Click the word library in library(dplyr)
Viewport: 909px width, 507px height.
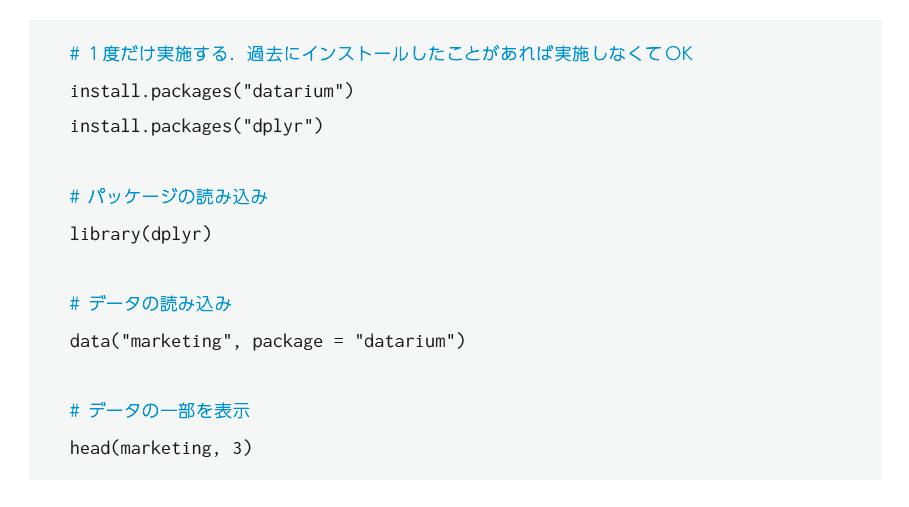pyautogui.click(x=105, y=234)
